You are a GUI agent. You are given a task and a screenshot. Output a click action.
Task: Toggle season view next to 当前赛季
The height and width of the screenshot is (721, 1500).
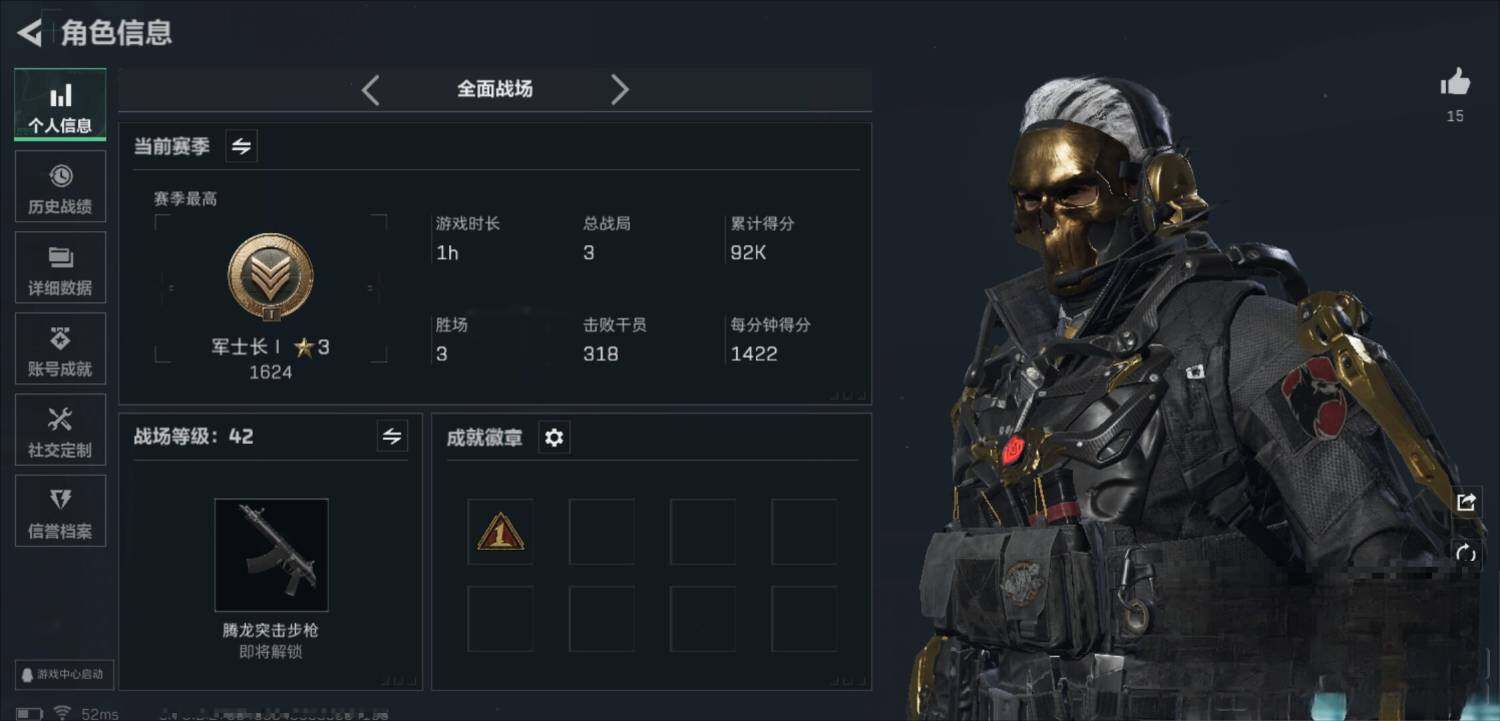[241, 146]
